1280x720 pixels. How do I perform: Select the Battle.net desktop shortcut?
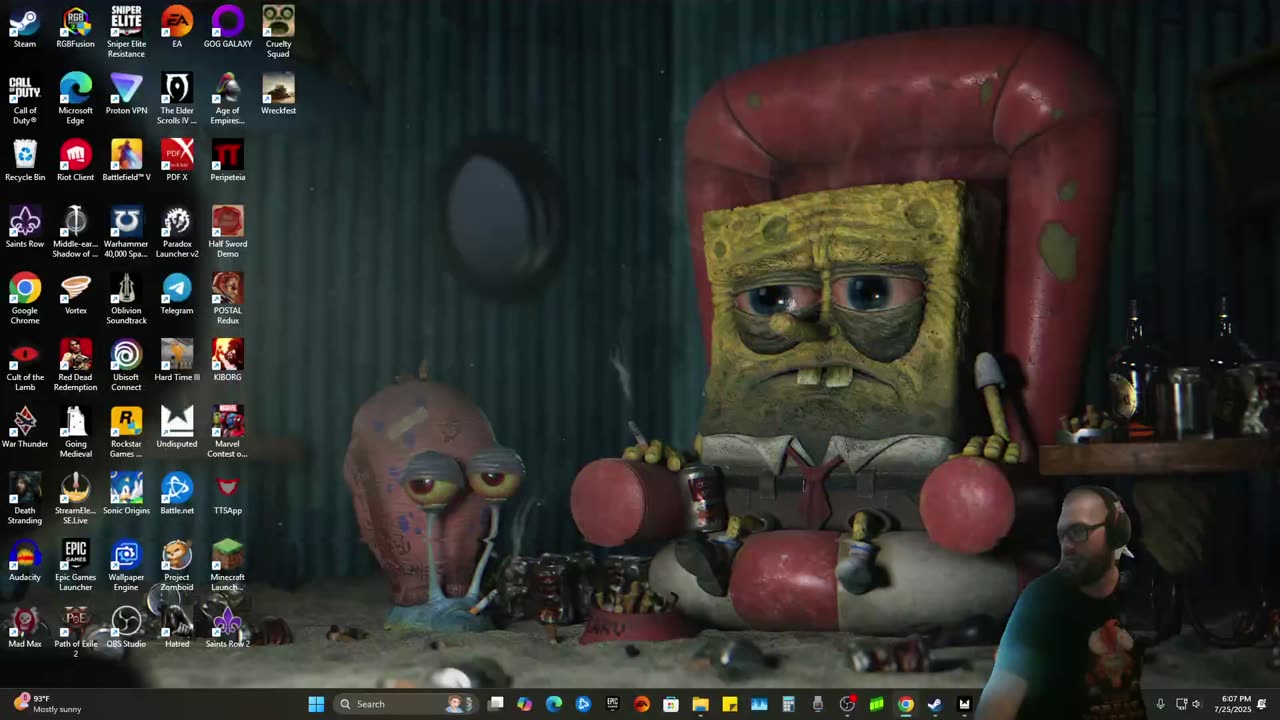point(177,494)
